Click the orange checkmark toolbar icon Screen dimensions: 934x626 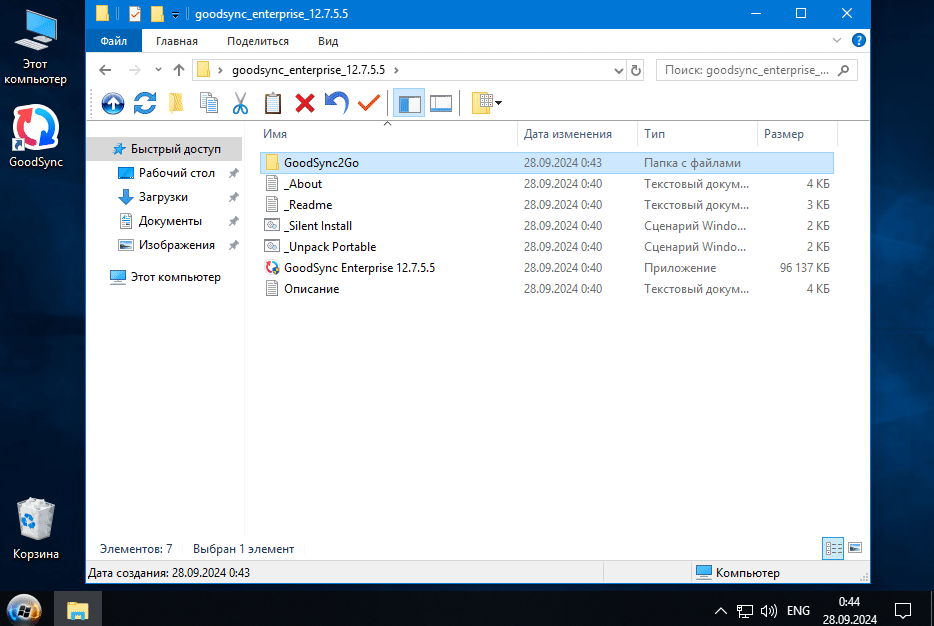click(x=369, y=104)
